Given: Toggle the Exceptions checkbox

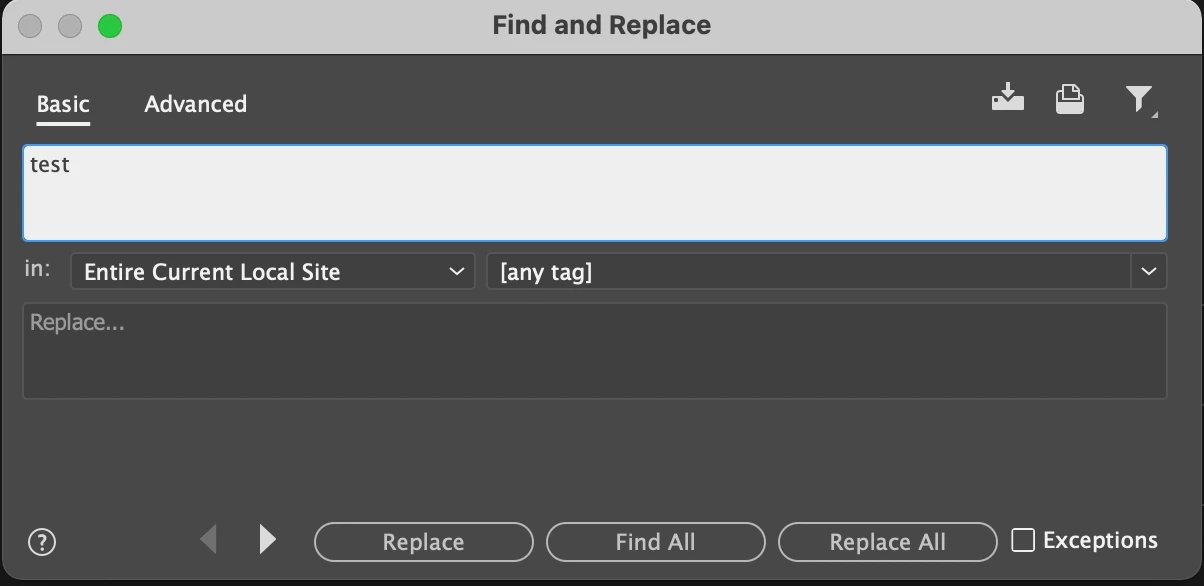Looking at the screenshot, I should [1023, 540].
